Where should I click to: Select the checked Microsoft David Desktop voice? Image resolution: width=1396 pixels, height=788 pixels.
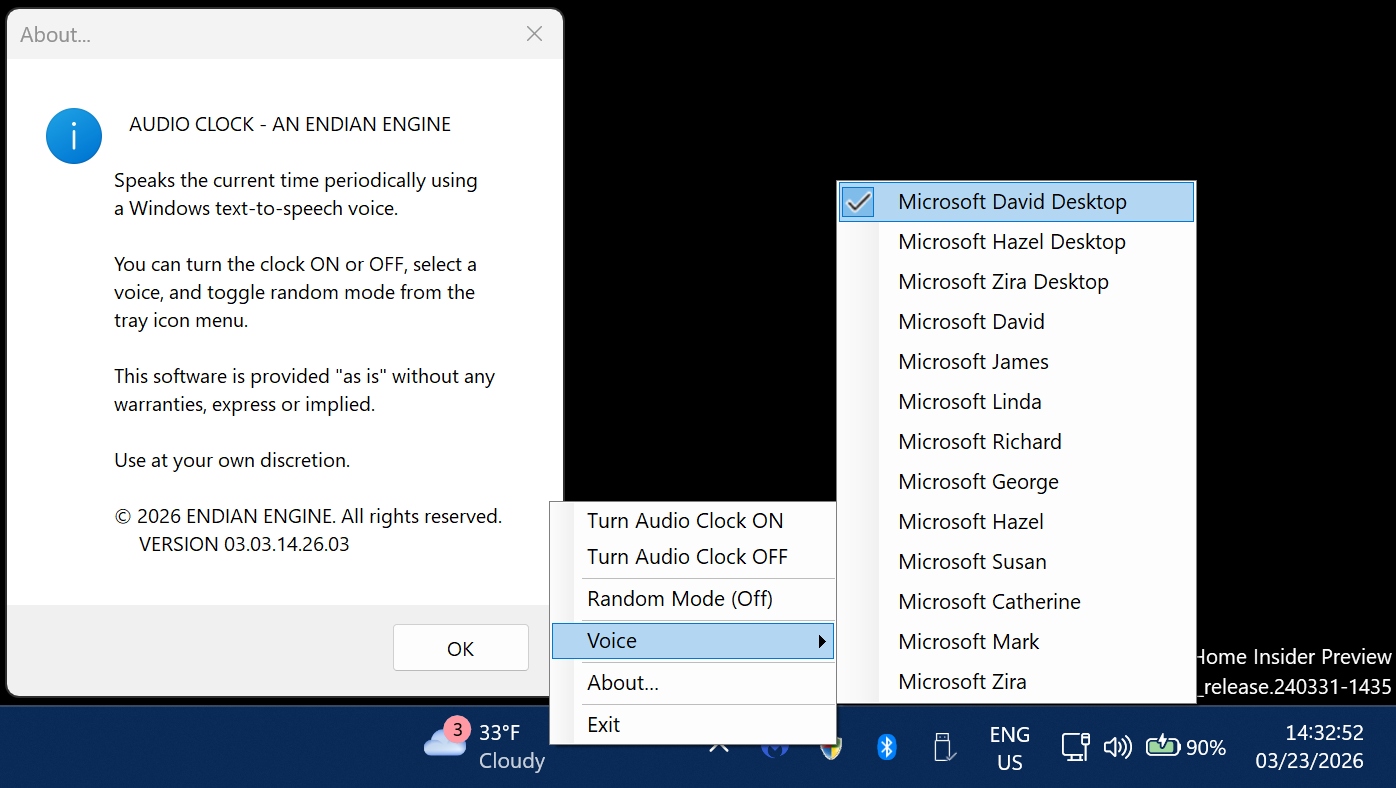point(1016,202)
